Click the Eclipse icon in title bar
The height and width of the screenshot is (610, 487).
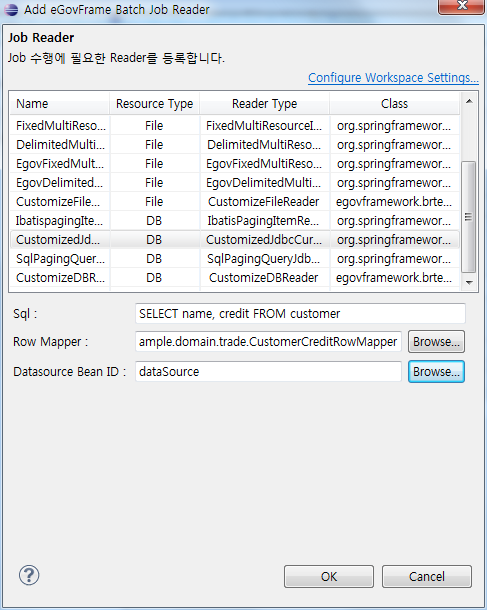(x=11, y=9)
